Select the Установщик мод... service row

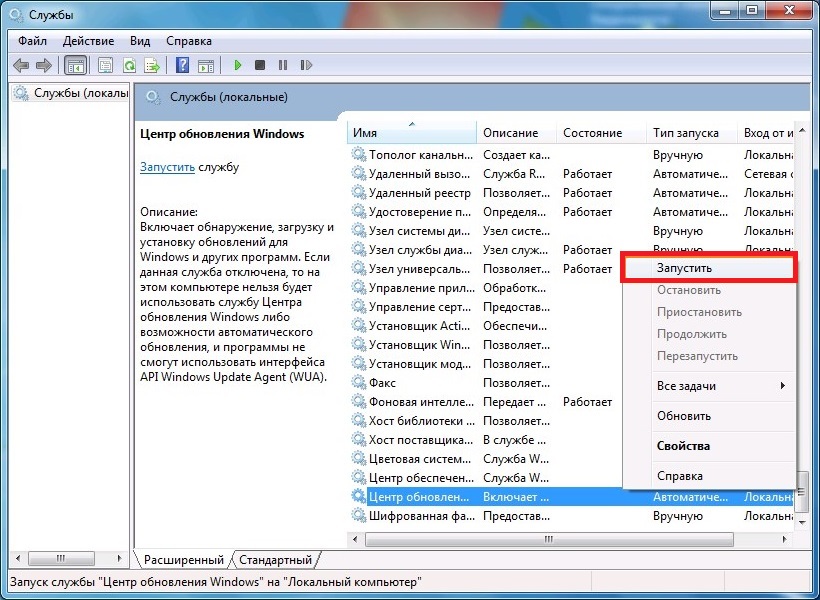coord(485,364)
